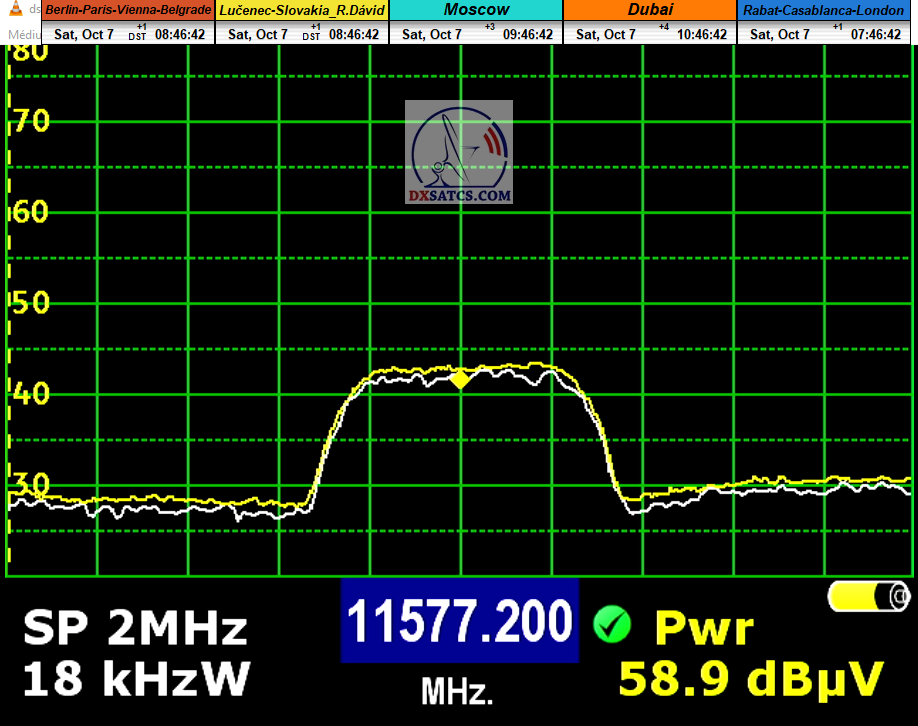Click the 11577.200 frequency field
Screen dimensions: 918x726
coord(460,621)
